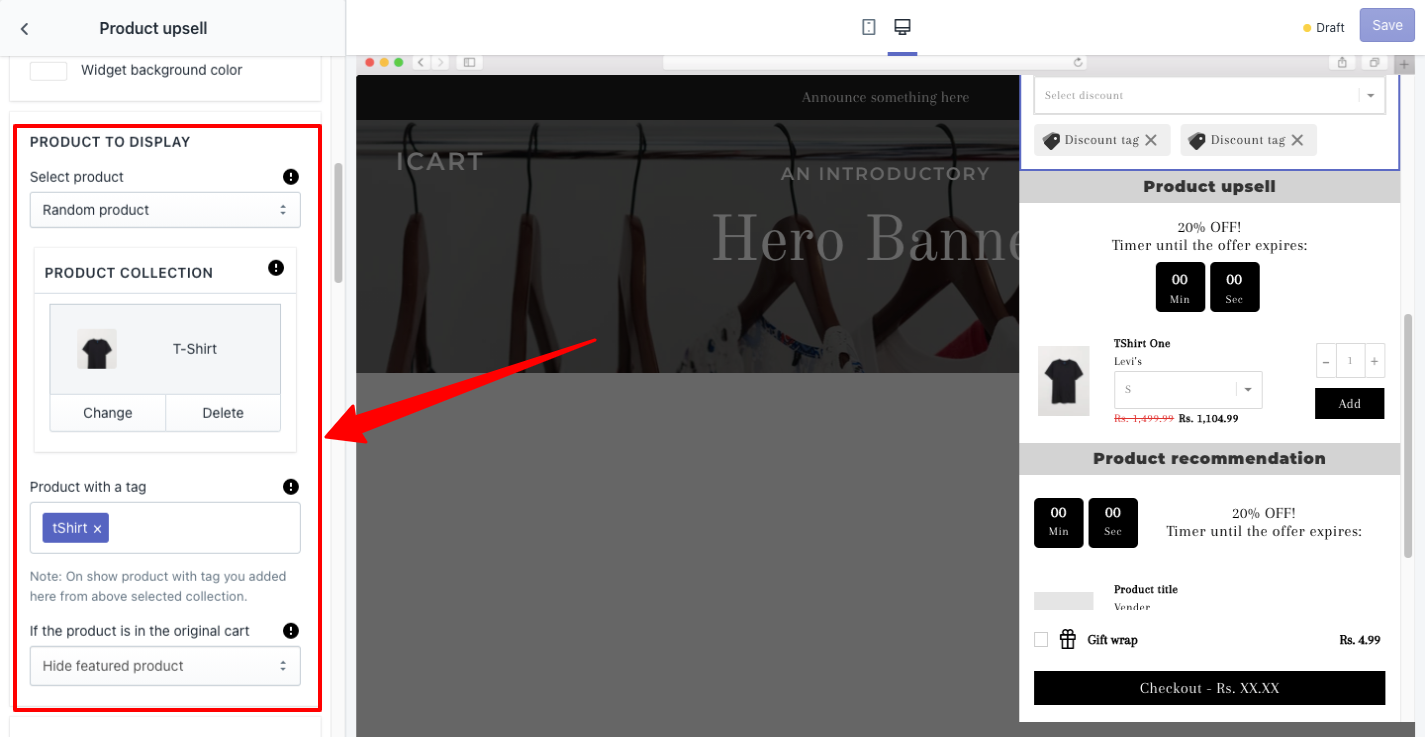This screenshot has height=737, width=1425.
Task: Open original cart option info icon
Action: (290, 631)
